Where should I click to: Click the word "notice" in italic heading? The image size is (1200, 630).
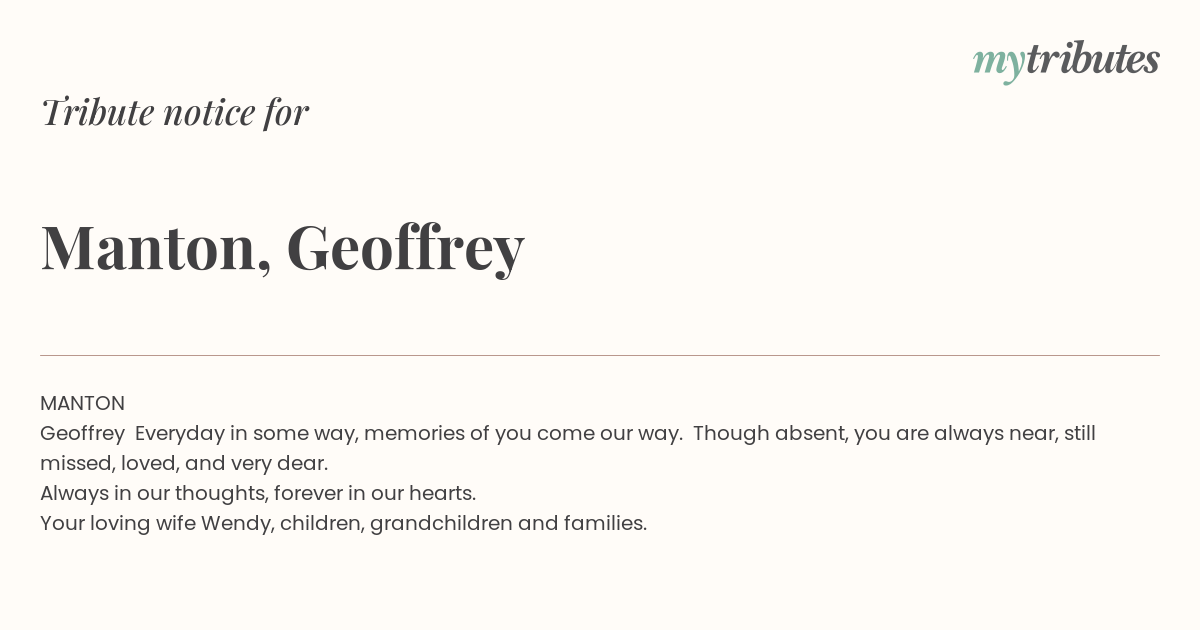[209, 113]
